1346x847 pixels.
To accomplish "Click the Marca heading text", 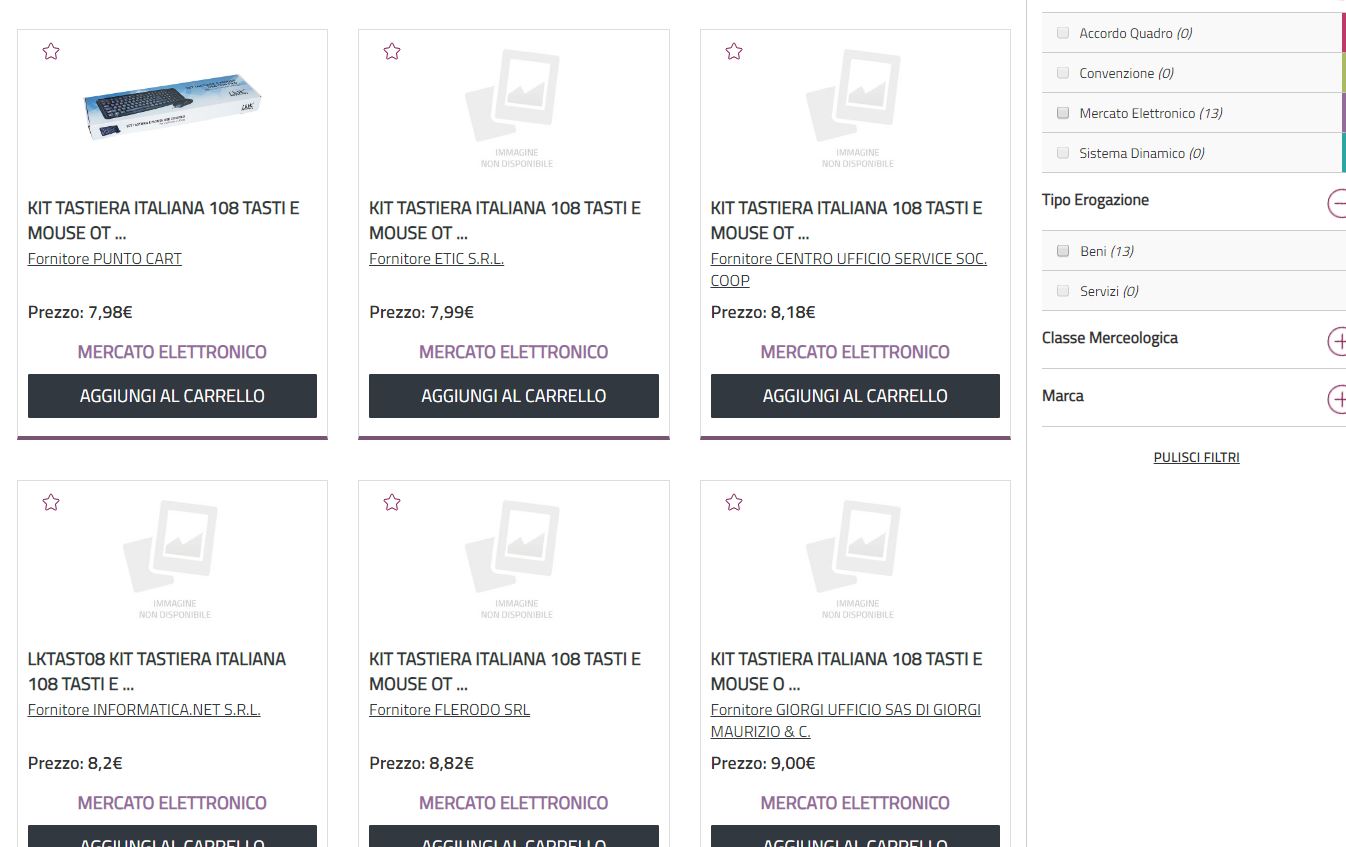I will point(1063,396).
